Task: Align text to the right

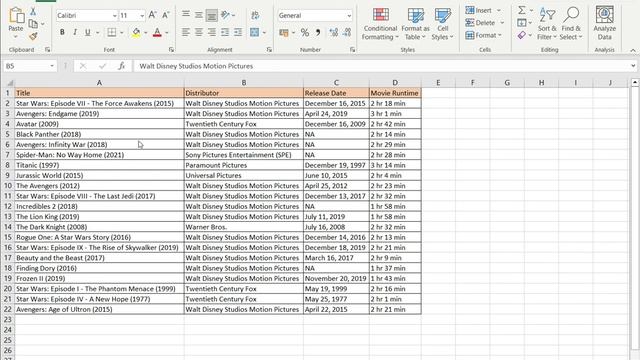Action: [x=212, y=32]
